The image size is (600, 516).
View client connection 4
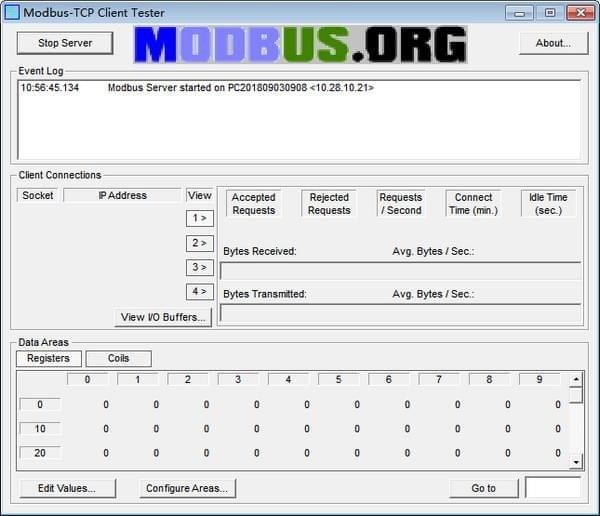click(200, 291)
